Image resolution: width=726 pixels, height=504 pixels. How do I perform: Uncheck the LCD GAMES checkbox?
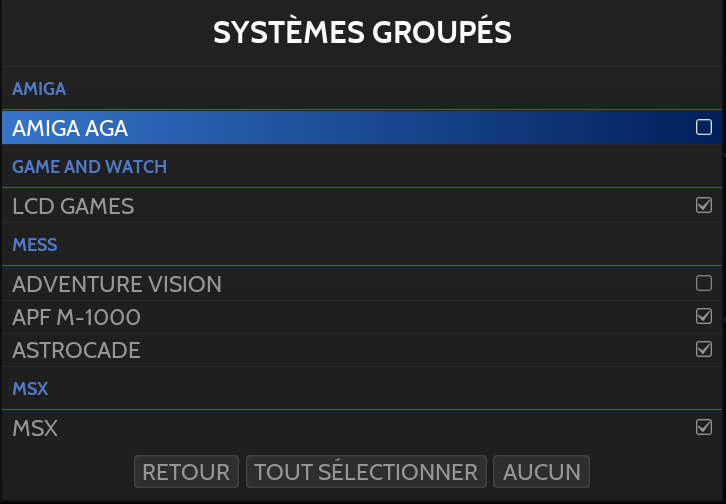703,206
